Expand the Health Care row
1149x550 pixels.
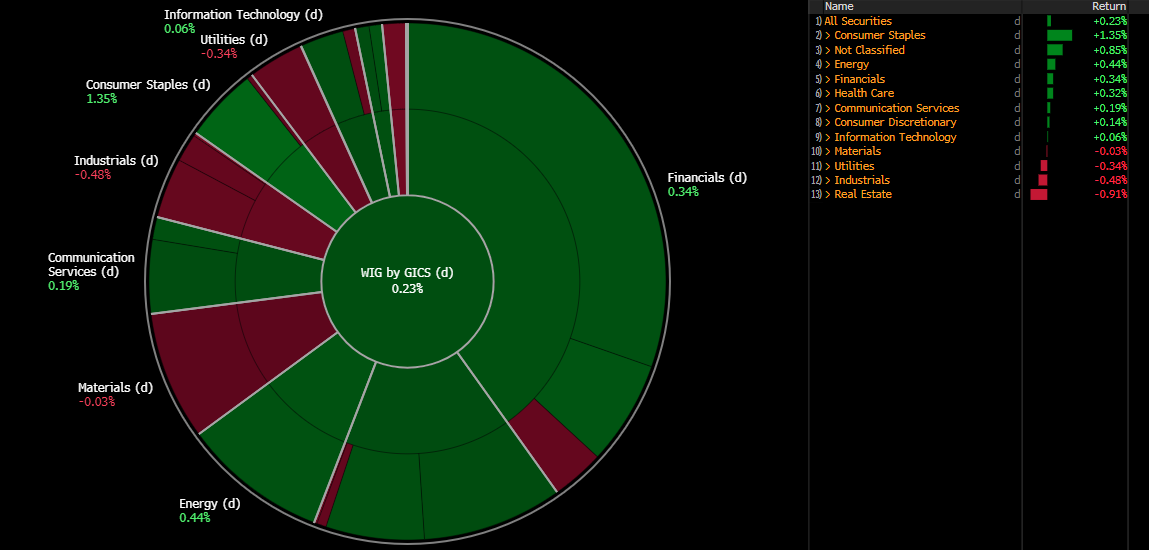pyautogui.click(x=828, y=93)
